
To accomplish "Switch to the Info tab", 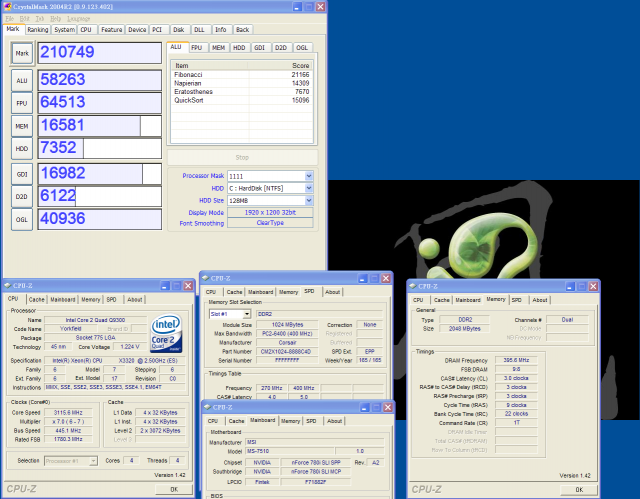I will 220,30.
